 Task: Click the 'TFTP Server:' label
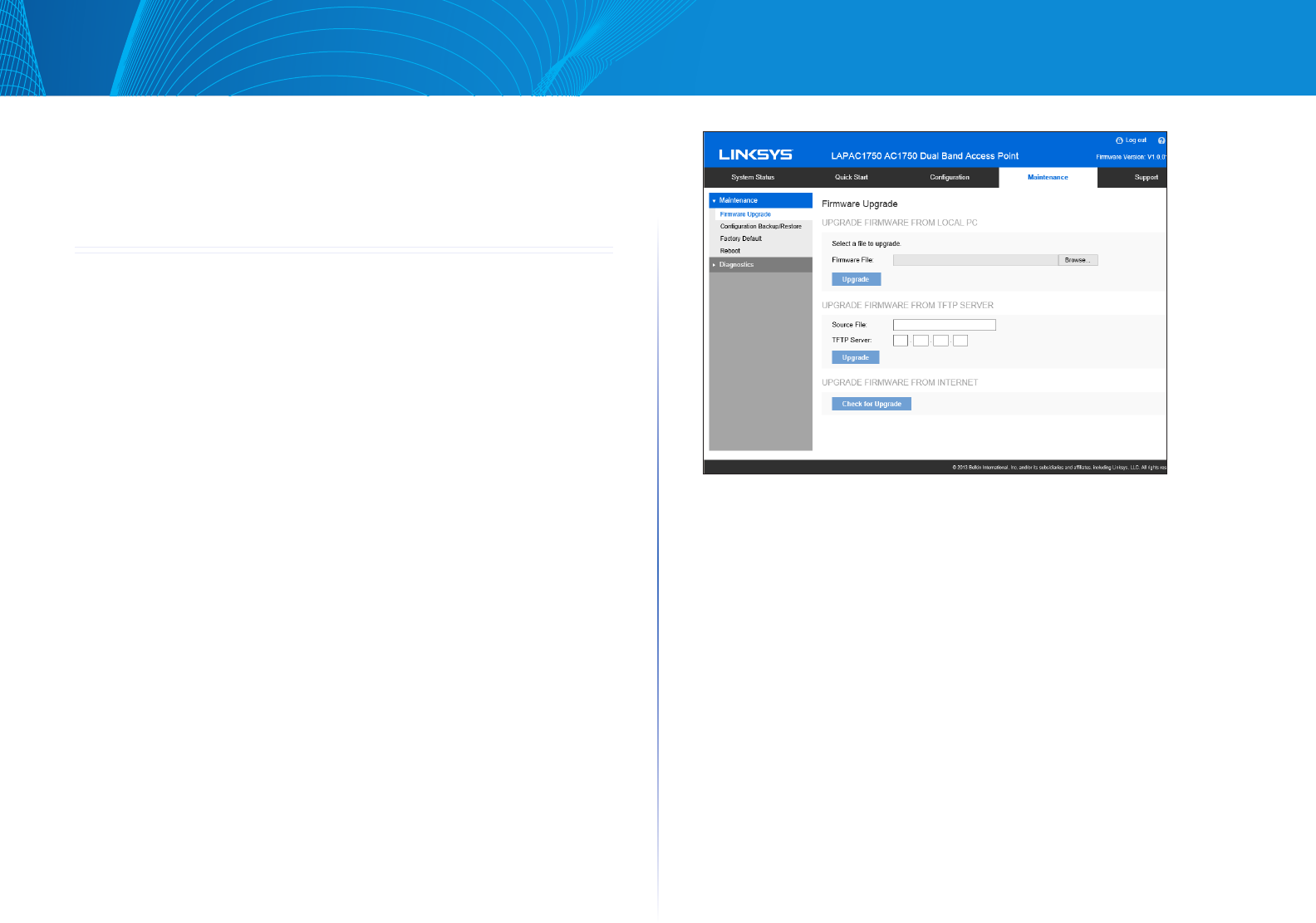click(852, 340)
